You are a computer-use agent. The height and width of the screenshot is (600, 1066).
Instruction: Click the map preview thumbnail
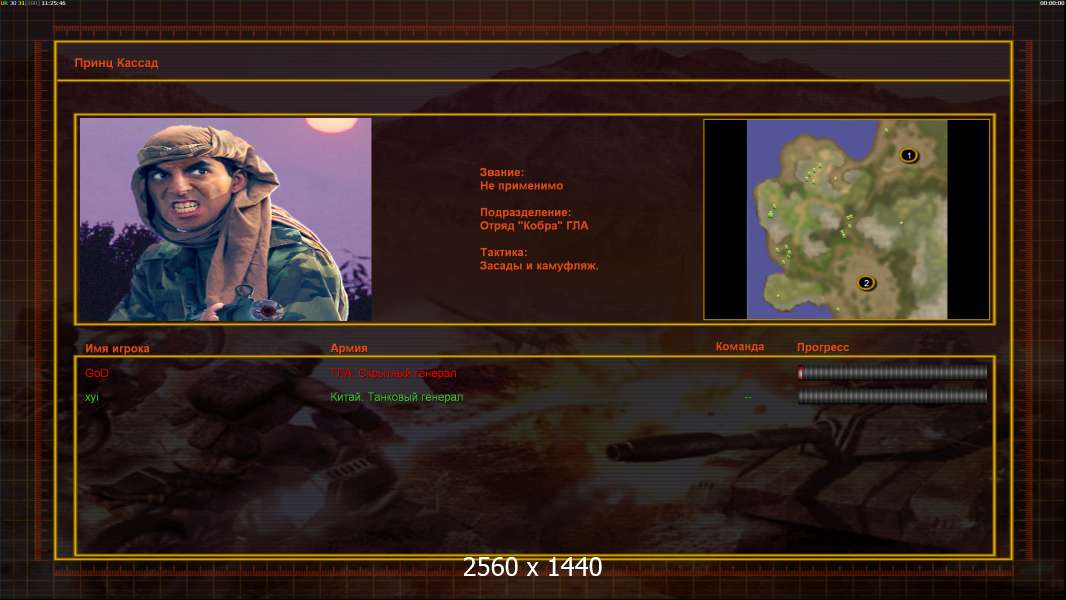(x=846, y=219)
